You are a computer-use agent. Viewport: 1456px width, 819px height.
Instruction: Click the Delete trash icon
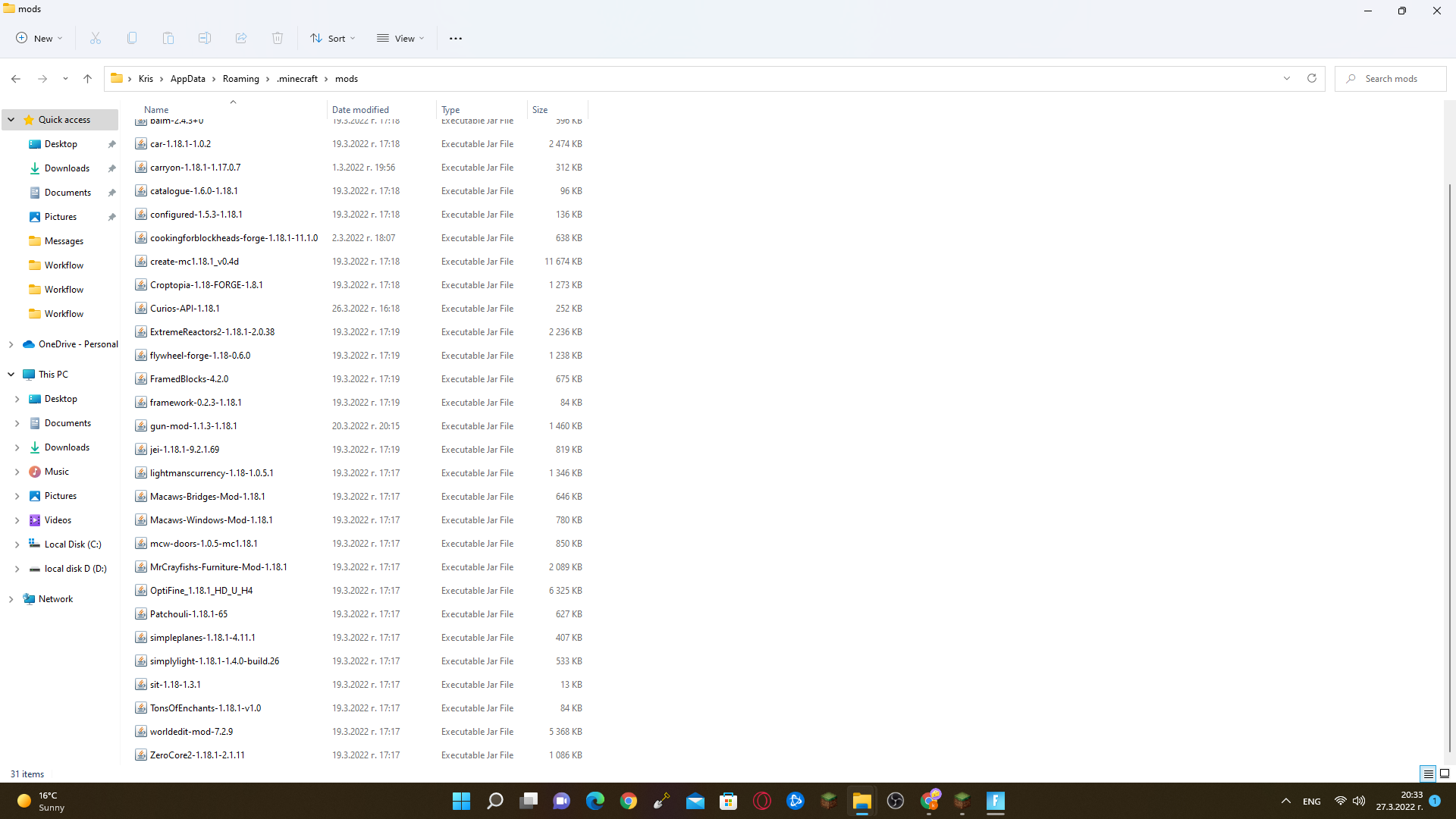[278, 38]
